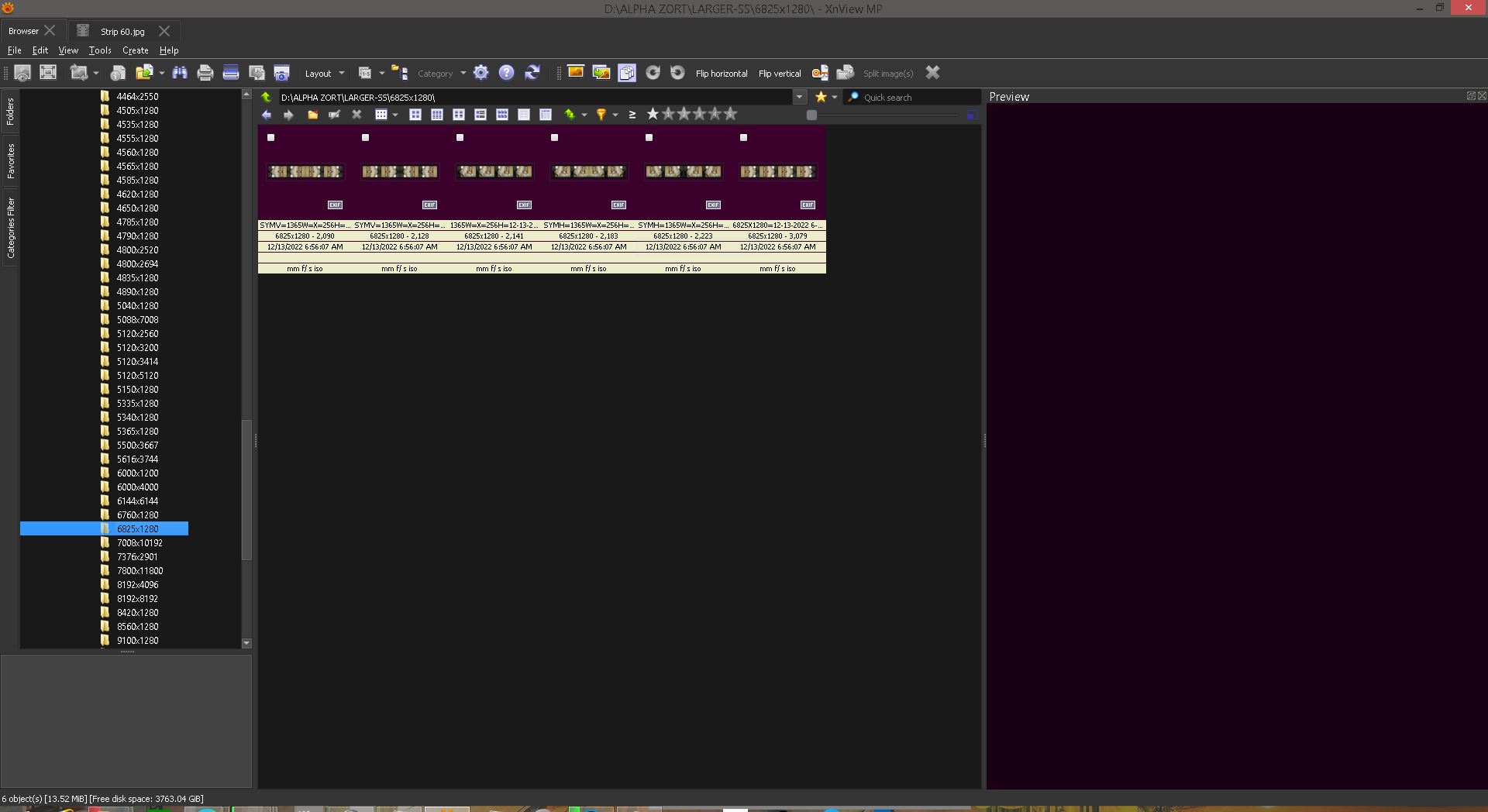Tick the checkbox on the 6825x1280 - 2,128 thumbnail

coord(366,138)
